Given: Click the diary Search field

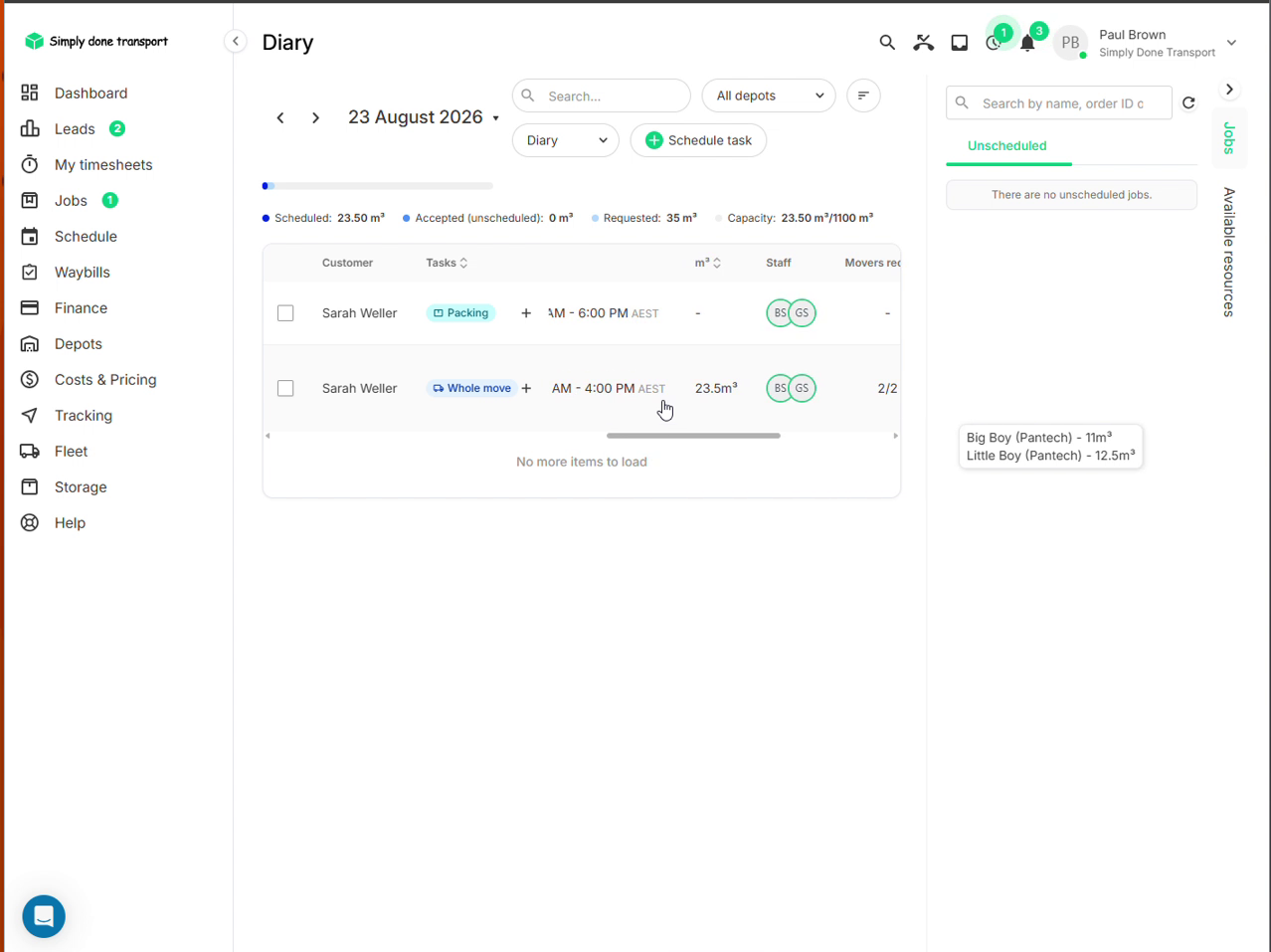Looking at the screenshot, I should click(602, 95).
